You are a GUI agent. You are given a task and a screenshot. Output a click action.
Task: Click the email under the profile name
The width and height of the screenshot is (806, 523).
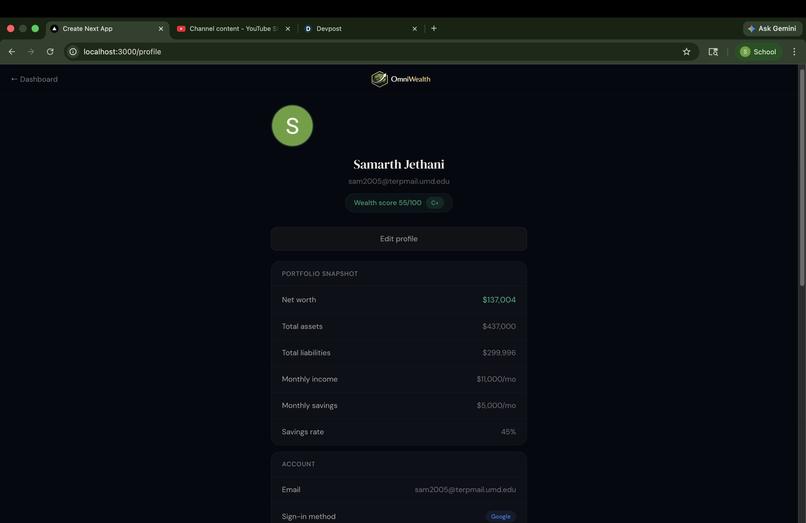[x=399, y=181]
